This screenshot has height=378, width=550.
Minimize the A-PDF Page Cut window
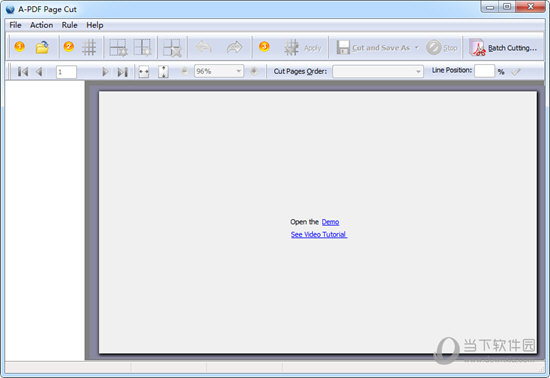[x=490, y=7]
